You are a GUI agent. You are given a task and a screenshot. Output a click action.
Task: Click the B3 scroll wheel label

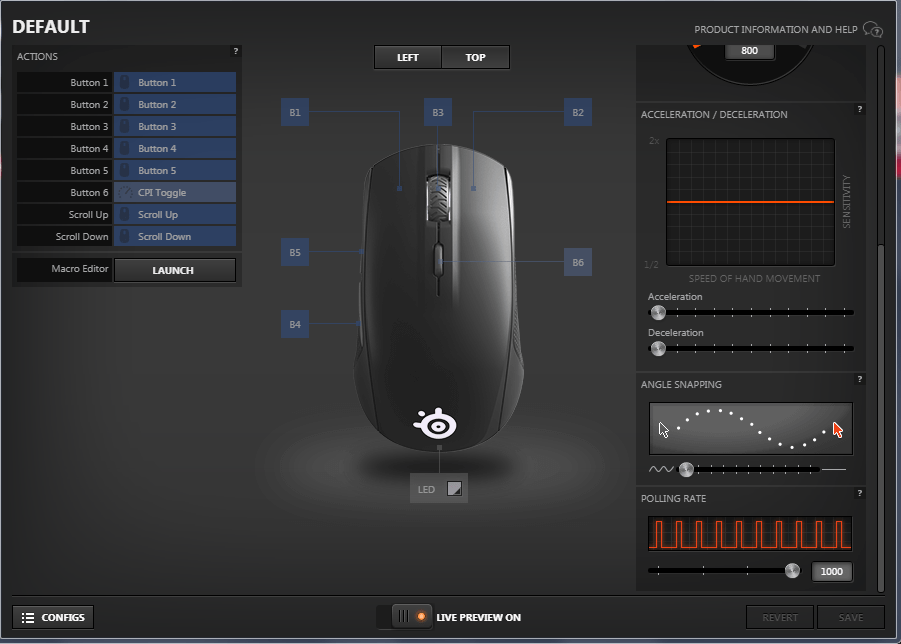click(438, 113)
